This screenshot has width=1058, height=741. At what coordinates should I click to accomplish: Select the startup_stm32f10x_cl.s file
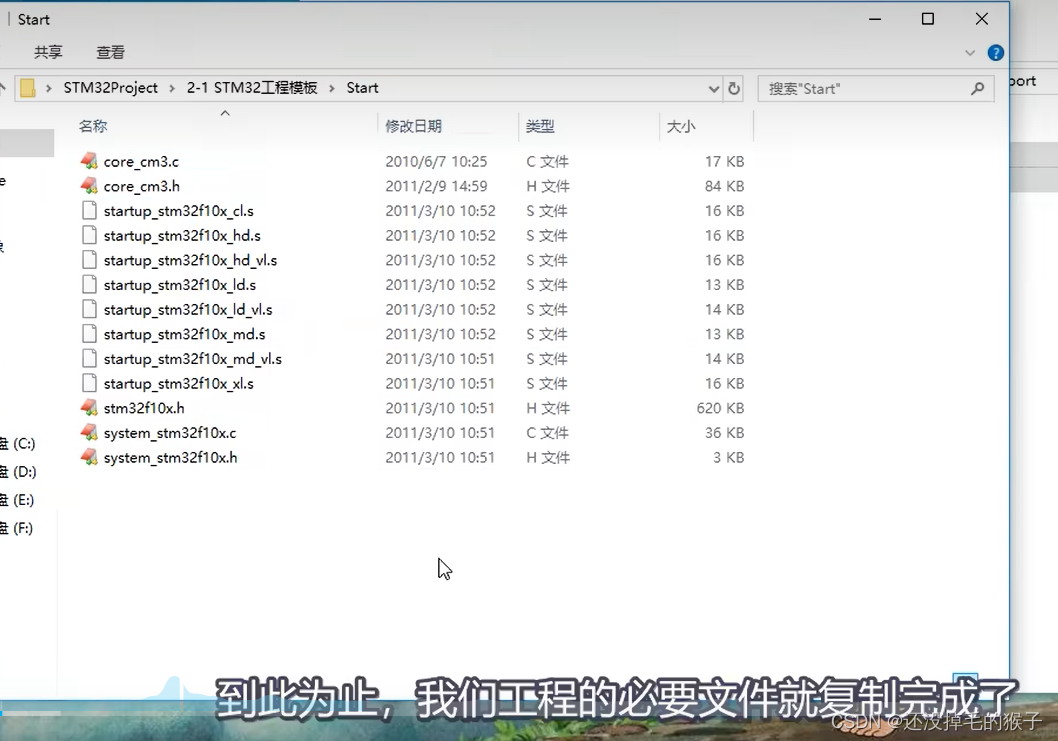[x=168, y=211]
